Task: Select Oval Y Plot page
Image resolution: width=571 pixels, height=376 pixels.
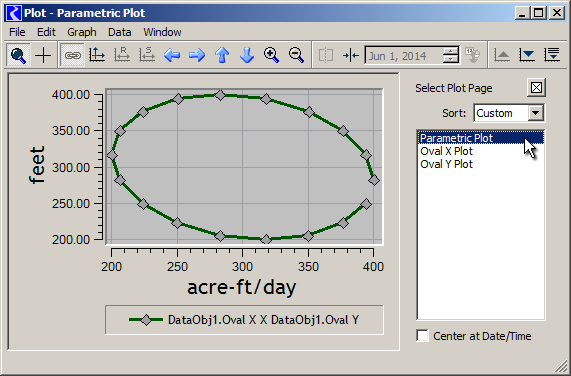Action: 446,164
